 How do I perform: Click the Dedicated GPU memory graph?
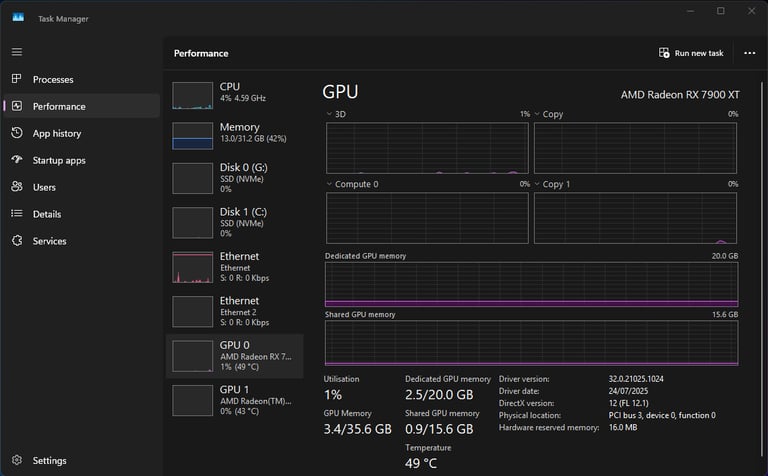(531, 285)
